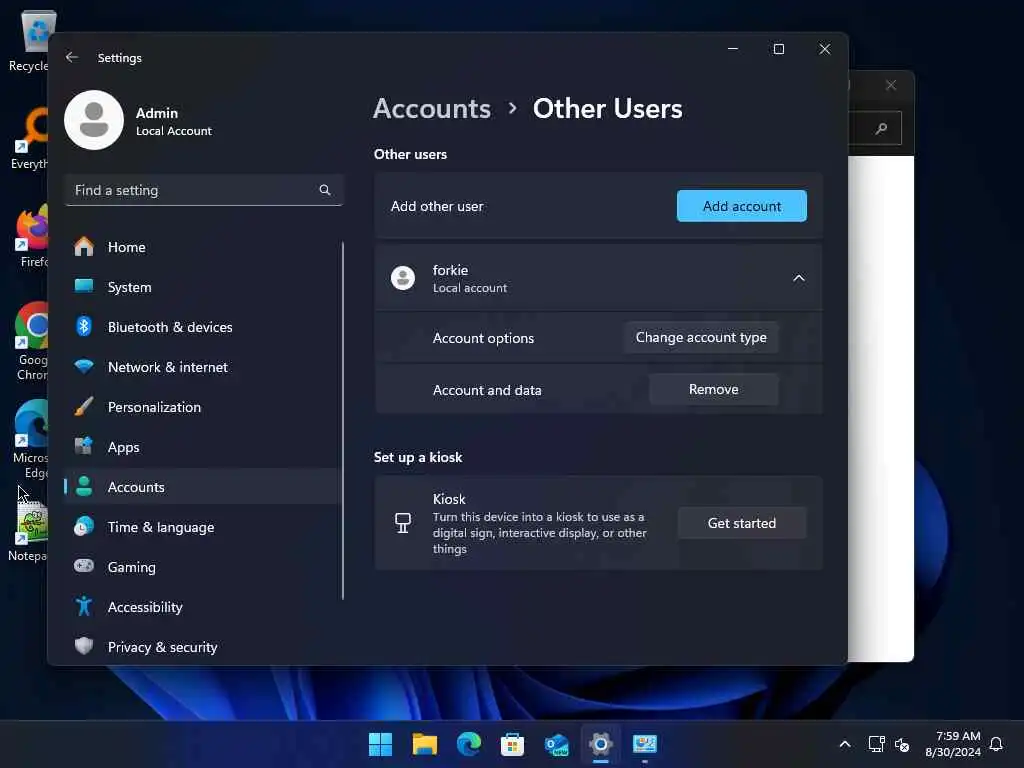Viewport: 1024px width, 768px height.
Task: Click the Bluetooth icon in the sidebar
Action: point(84,326)
